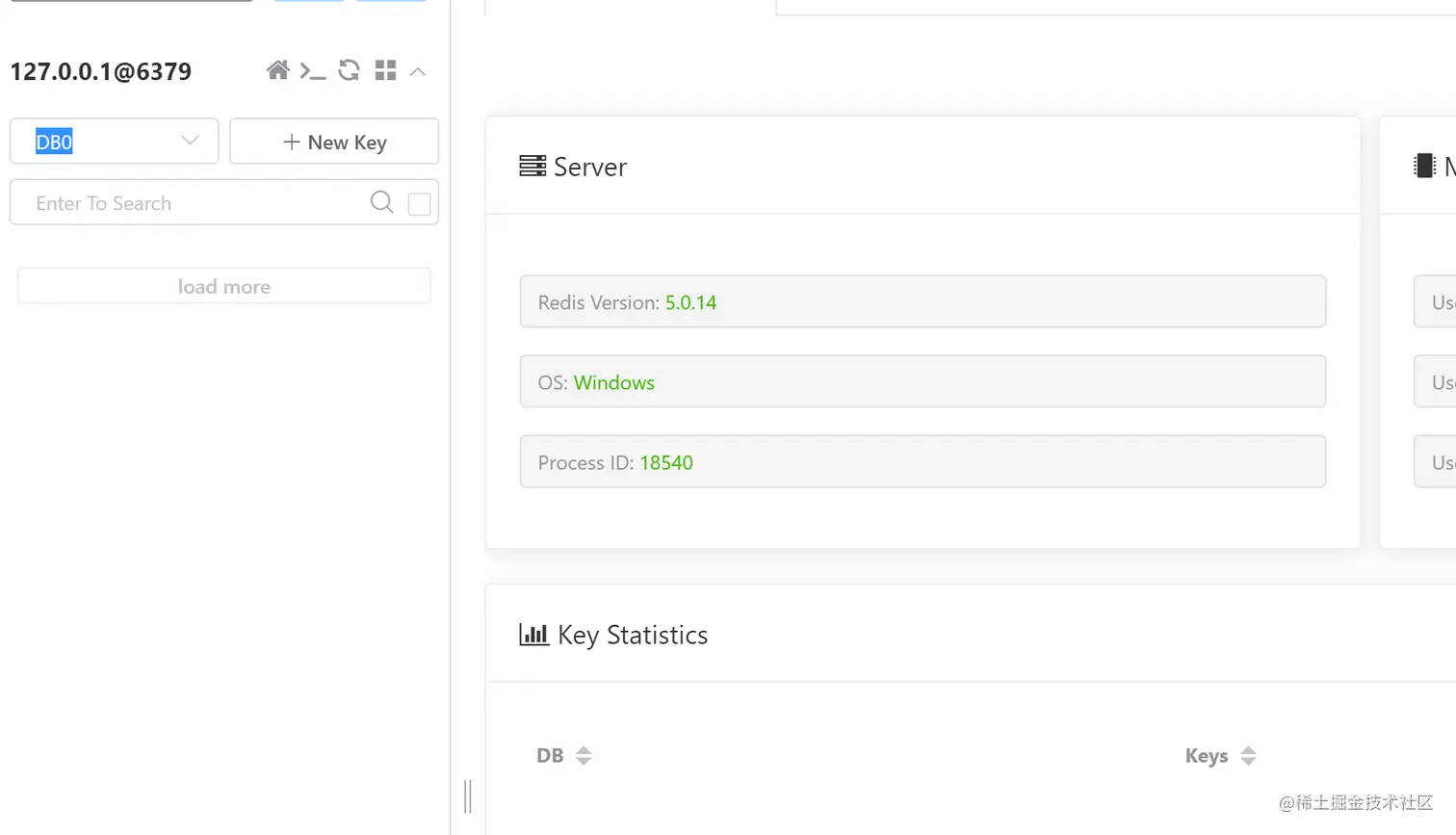This screenshot has height=835, width=1456.
Task: Click the load more button
Action: (x=223, y=286)
